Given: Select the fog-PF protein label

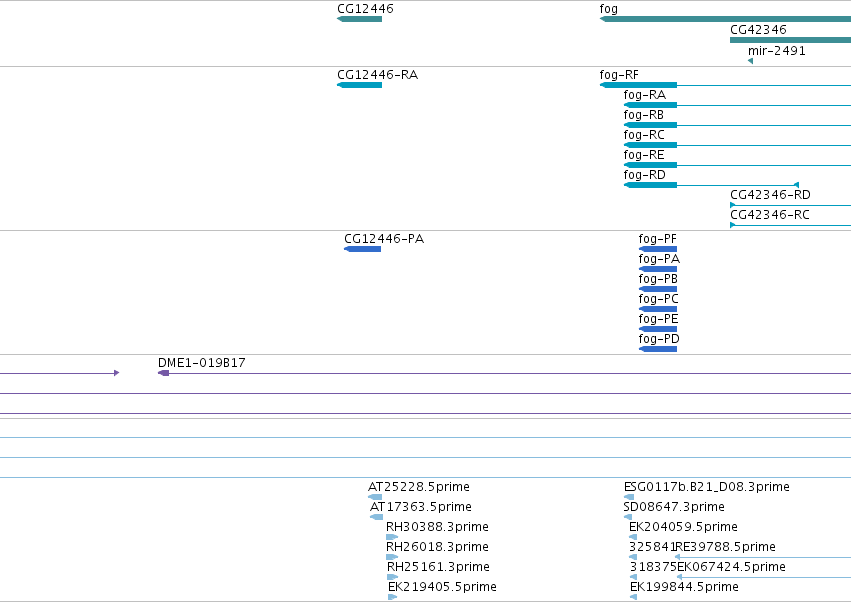Looking at the screenshot, I should (657, 239).
